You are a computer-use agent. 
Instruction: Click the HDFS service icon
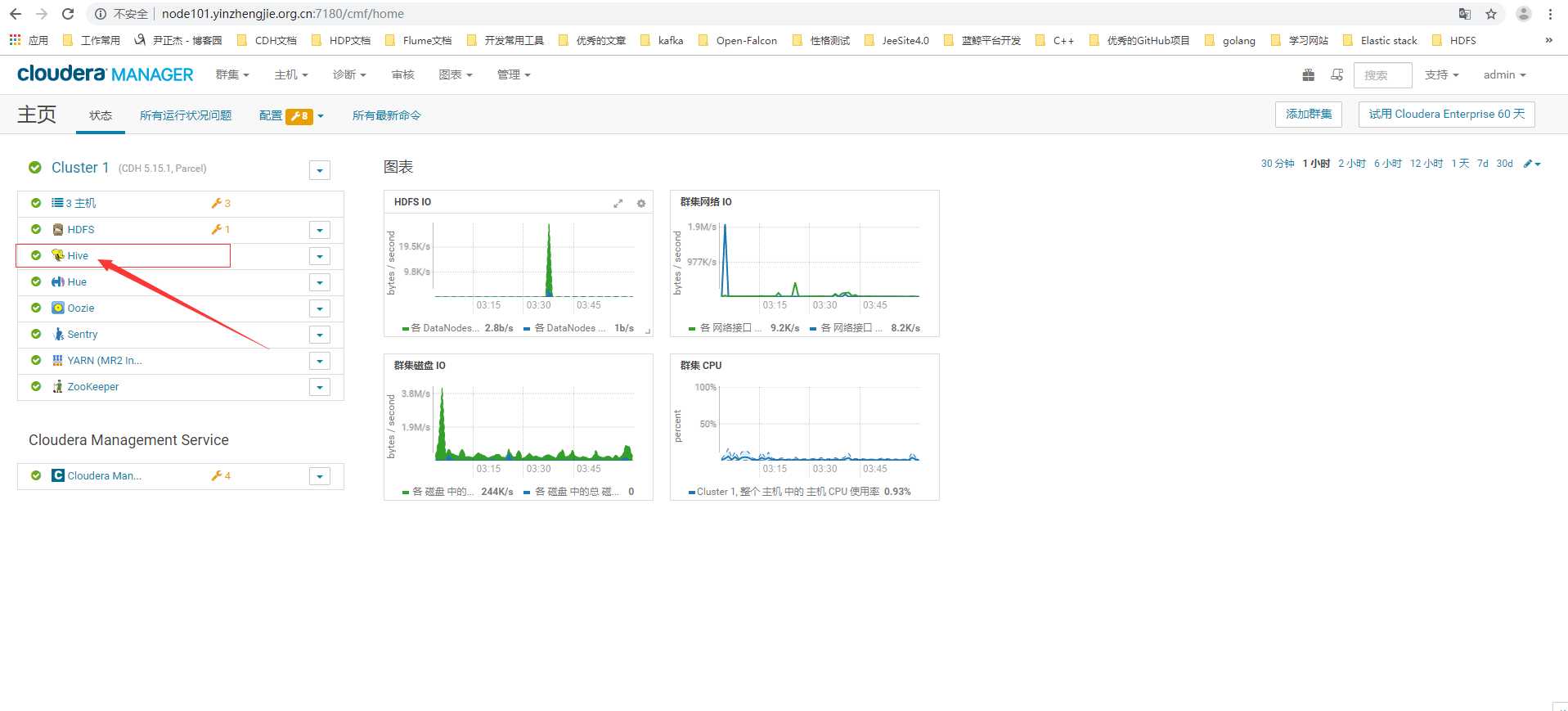click(58, 230)
